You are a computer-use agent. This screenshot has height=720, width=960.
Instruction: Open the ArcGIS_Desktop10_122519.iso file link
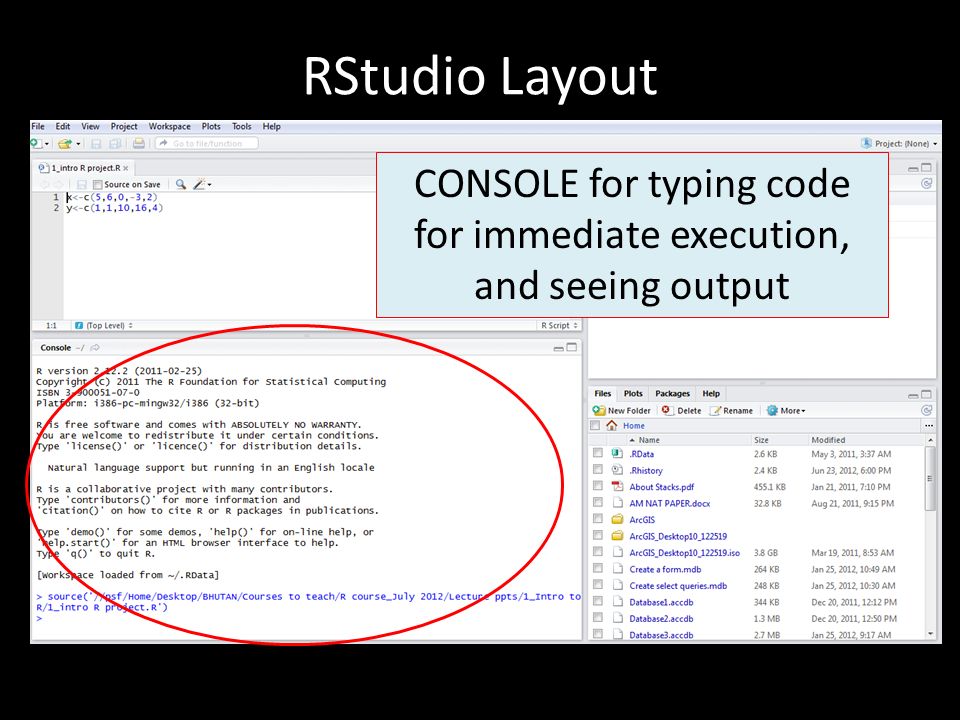click(x=684, y=553)
